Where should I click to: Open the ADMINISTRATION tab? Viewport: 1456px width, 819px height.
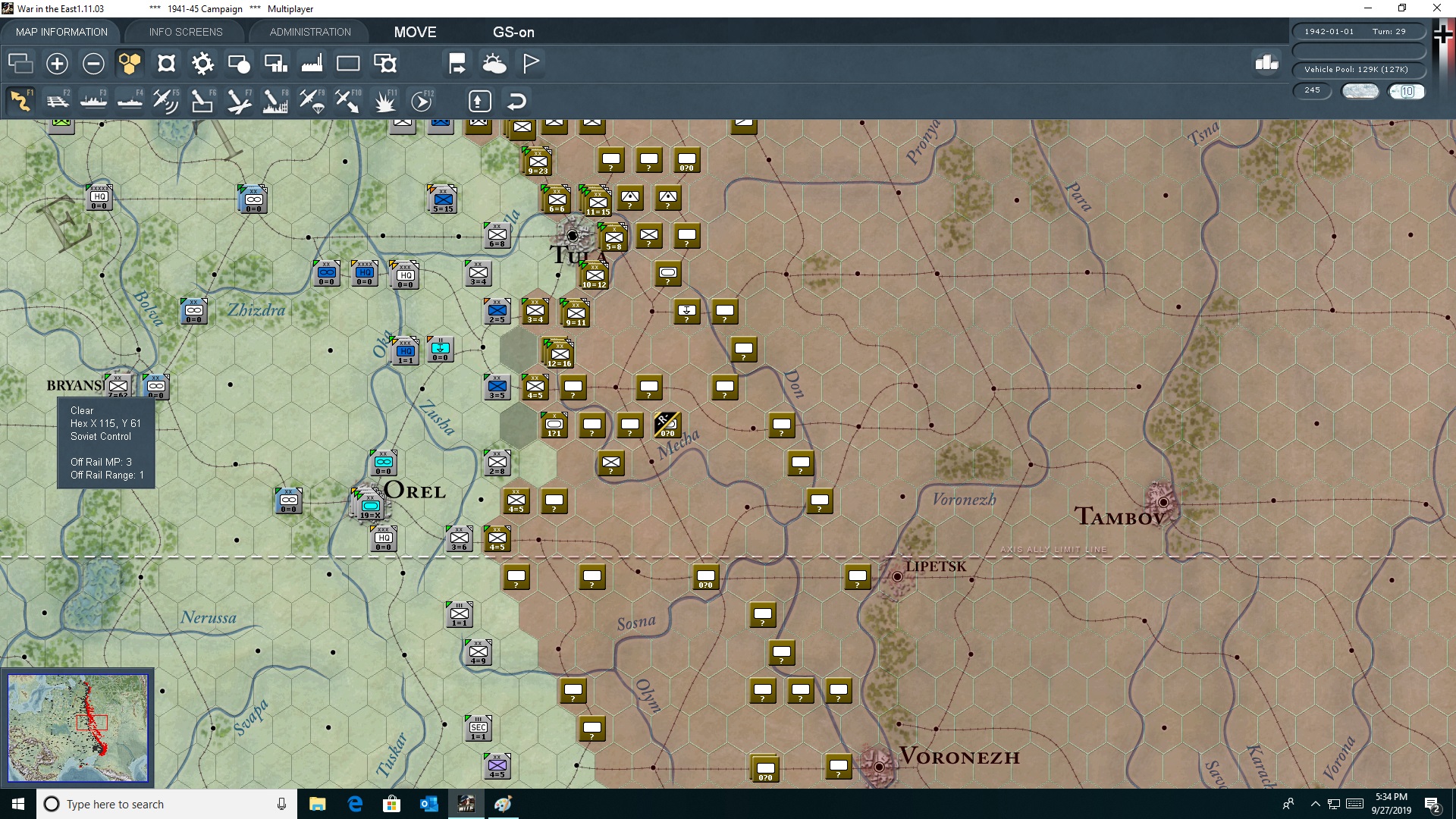(x=310, y=32)
